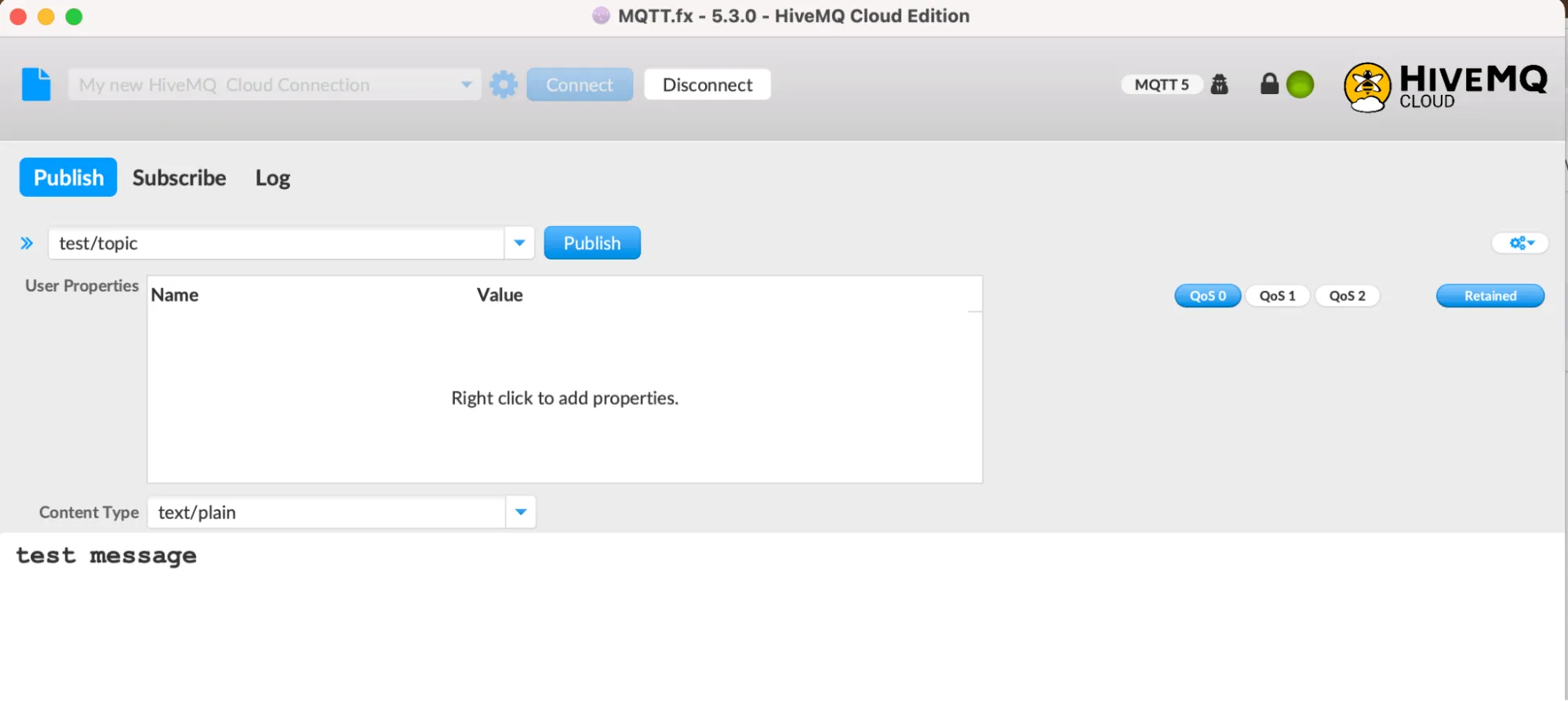The image size is (1568, 701).
Task: Maximize the window with the green button
Action: click(74, 16)
